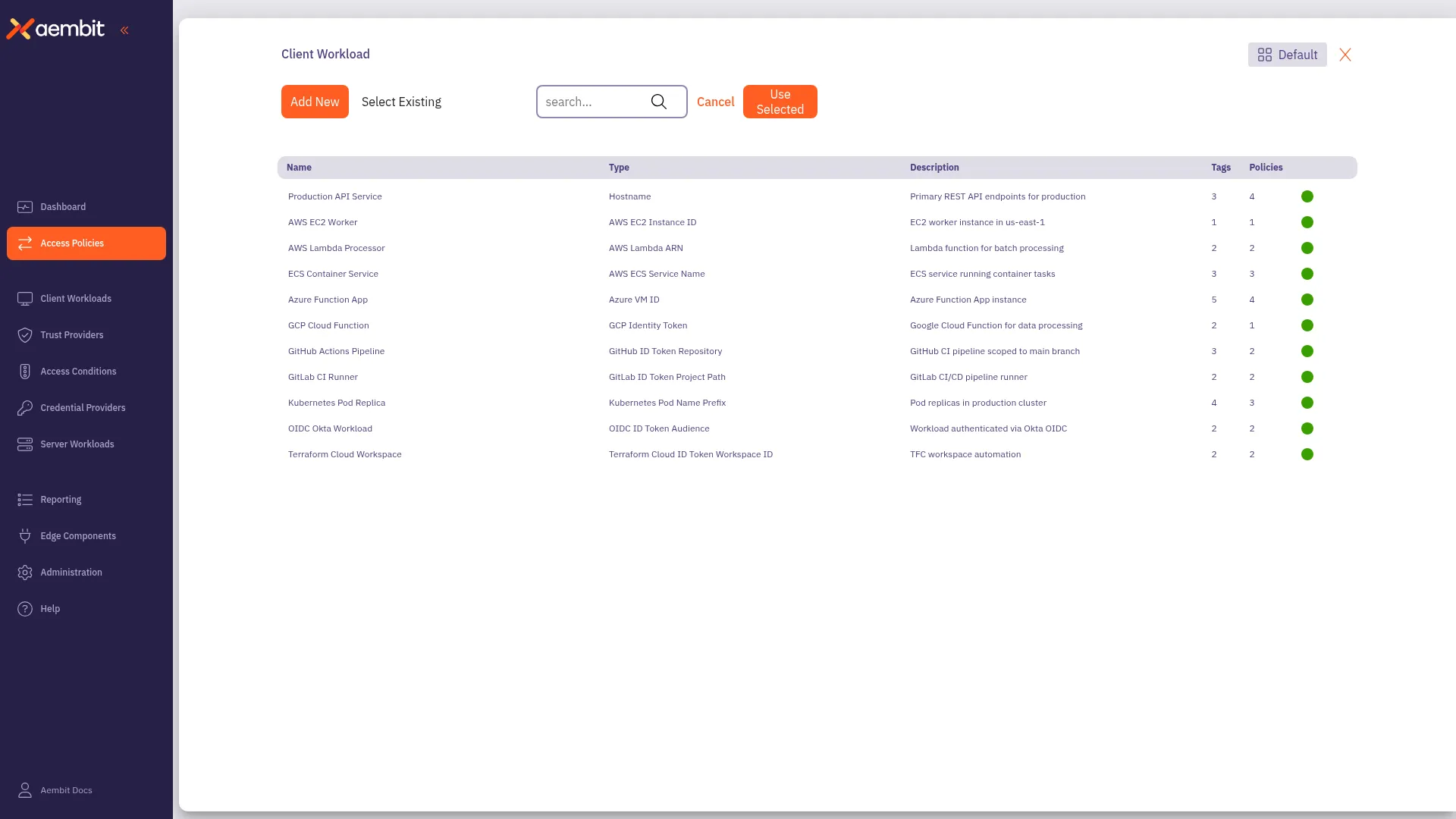Click the Administration gear icon
This screenshot has height=819, width=1456.
click(x=25, y=573)
